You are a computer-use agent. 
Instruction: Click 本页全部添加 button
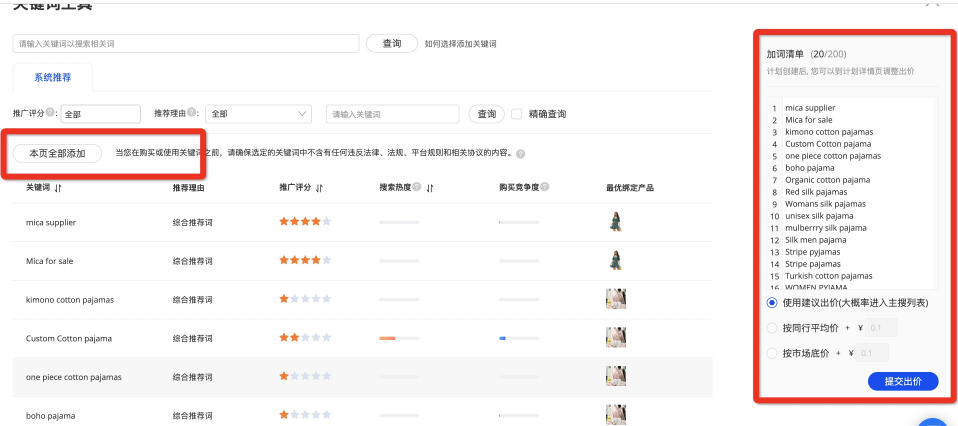coord(57,153)
